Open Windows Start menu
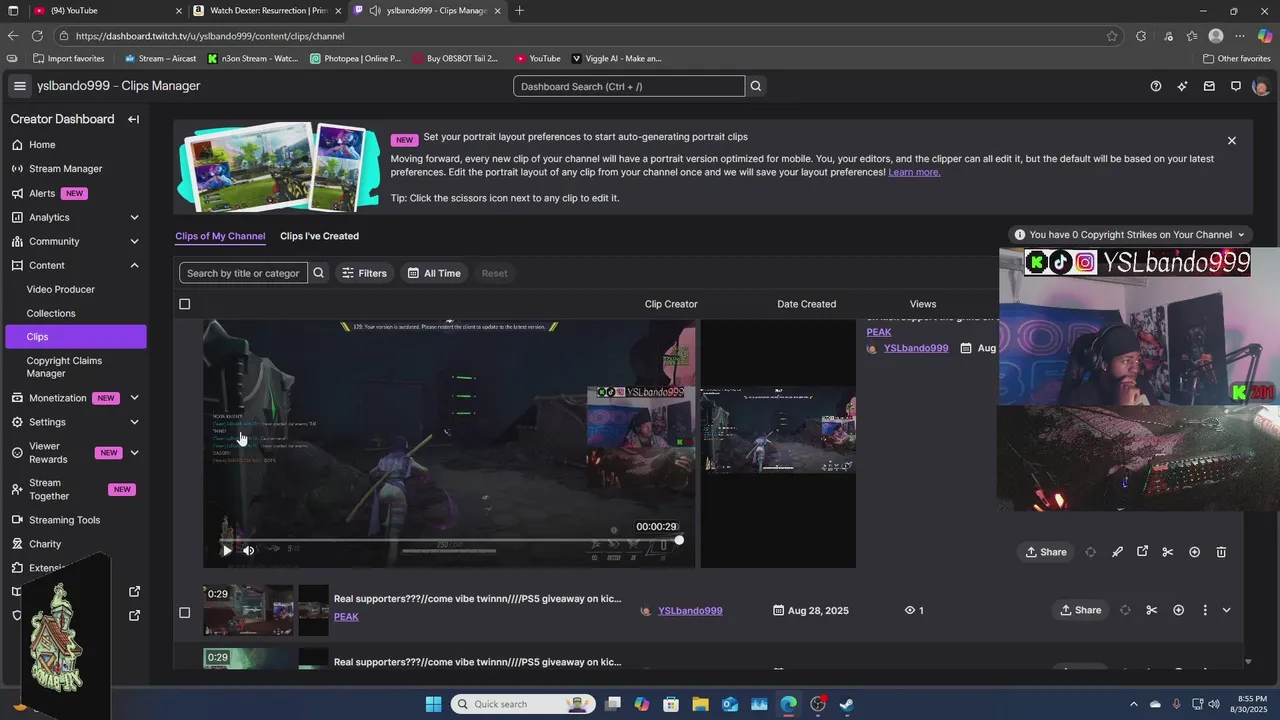1280x720 pixels. coord(433,704)
